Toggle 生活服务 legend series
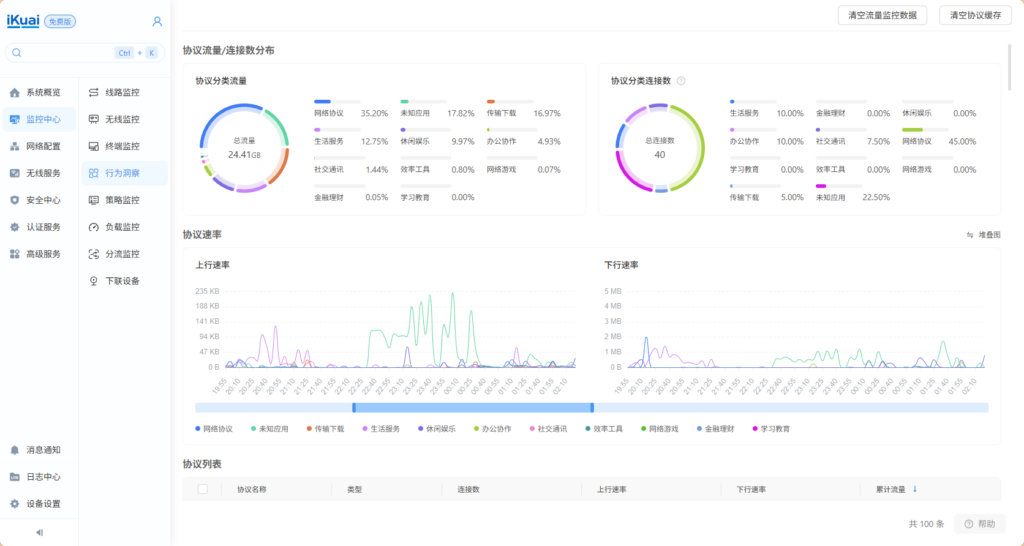Screen dimensions: 1024x546 [381, 429]
